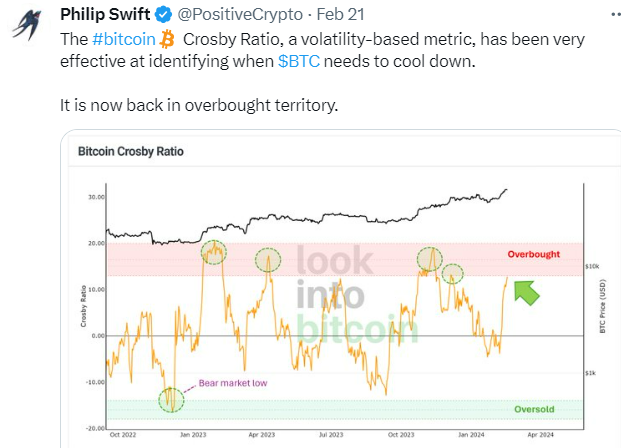Screen dimensions: 621x448
Task: Click the green arrow on the chart
Action: pyautogui.click(x=526, y=291)
